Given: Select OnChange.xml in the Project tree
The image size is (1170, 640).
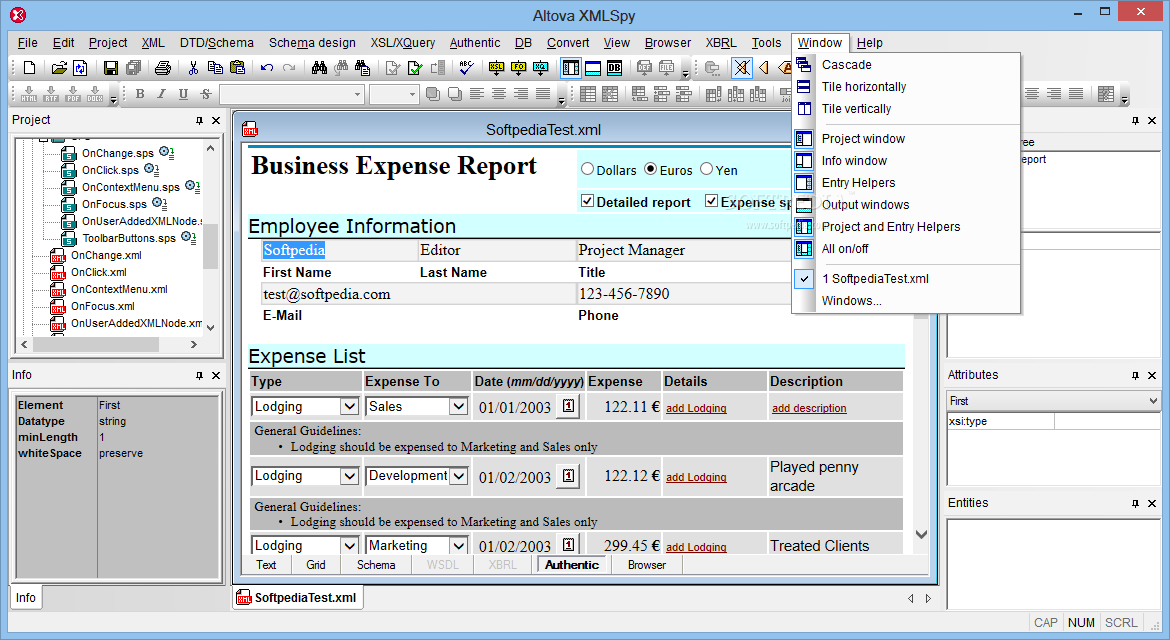Looking at the screenshot, I should coord(106,255).
